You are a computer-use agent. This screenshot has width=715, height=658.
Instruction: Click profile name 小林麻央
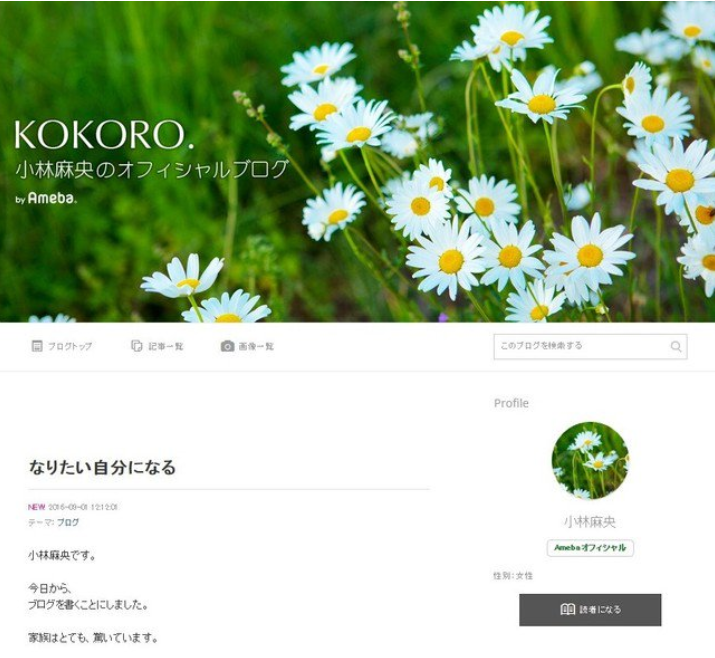[590, 522]
